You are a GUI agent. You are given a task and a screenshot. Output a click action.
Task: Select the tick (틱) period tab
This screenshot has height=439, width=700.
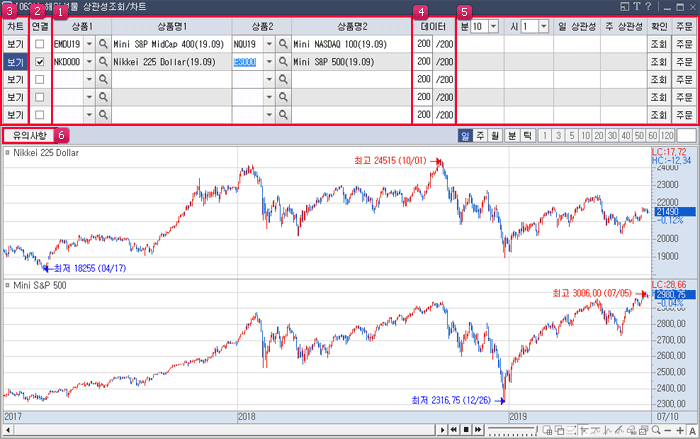pos(527,135)
